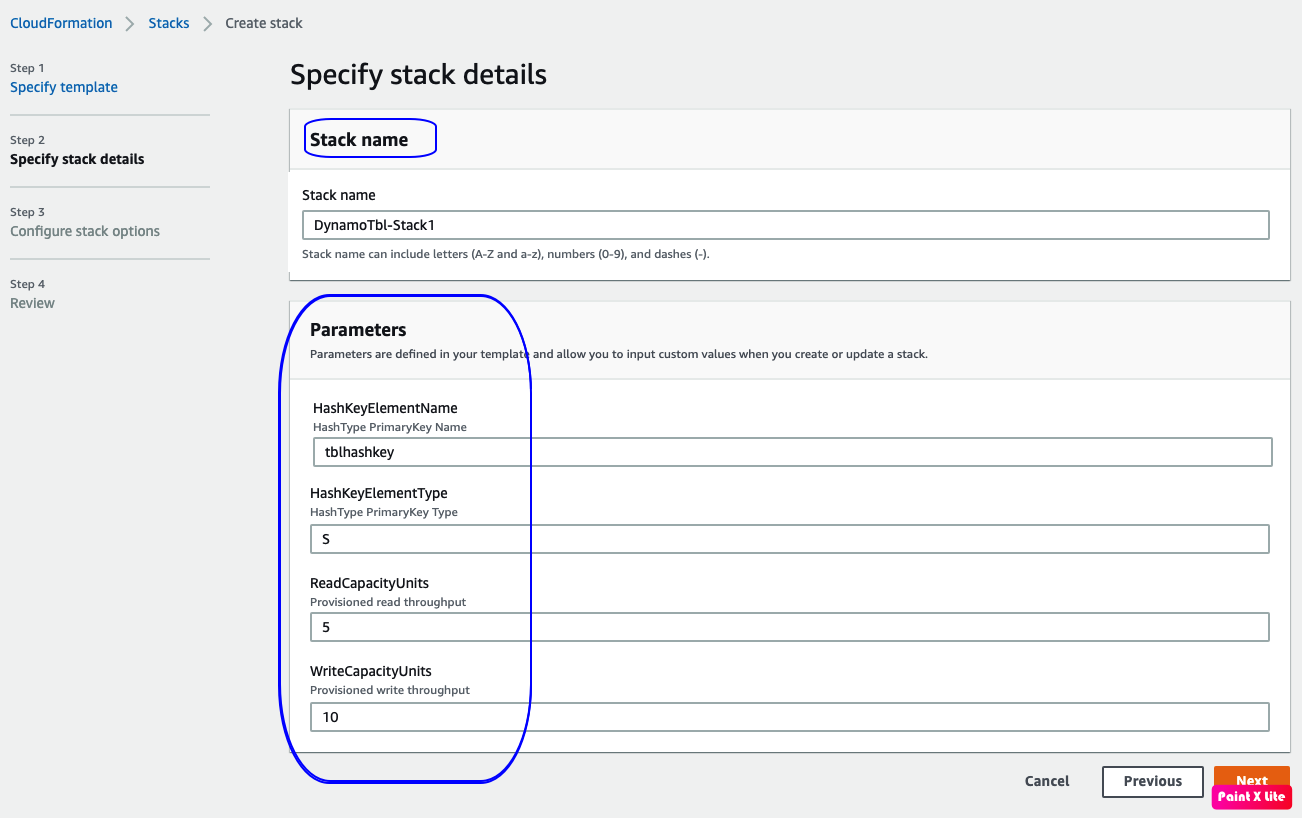Click the Create stack breadcrumb text
Viewport: 1302px width, 818px height.
point(264,23)
